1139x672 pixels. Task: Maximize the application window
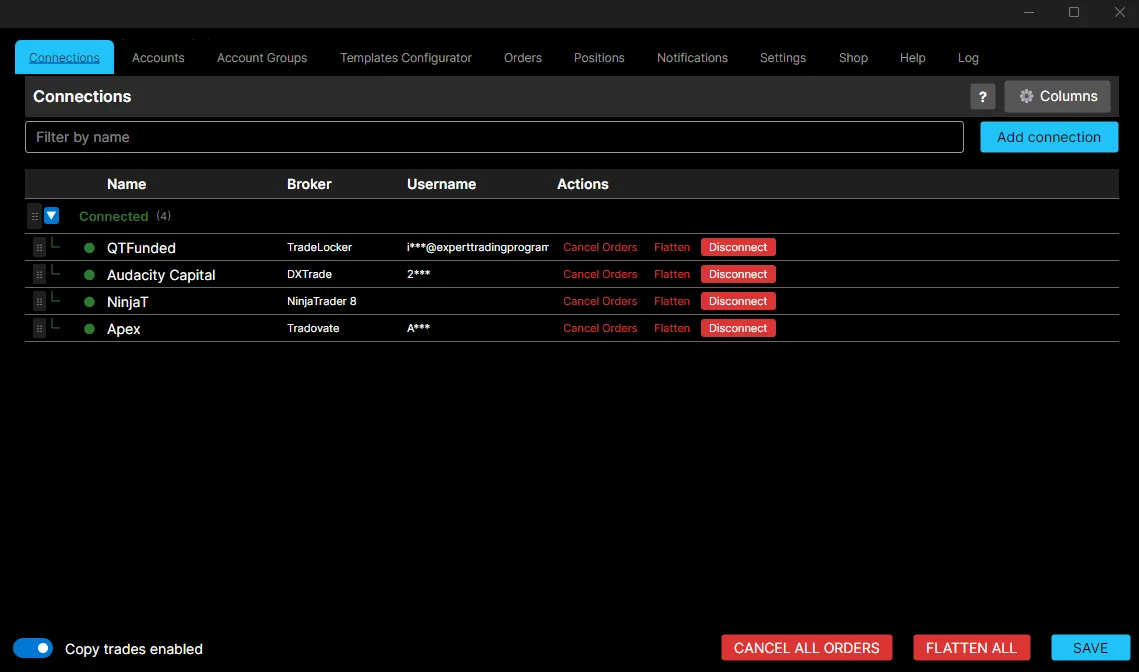pyautogui.click(x=1074, y=12)
